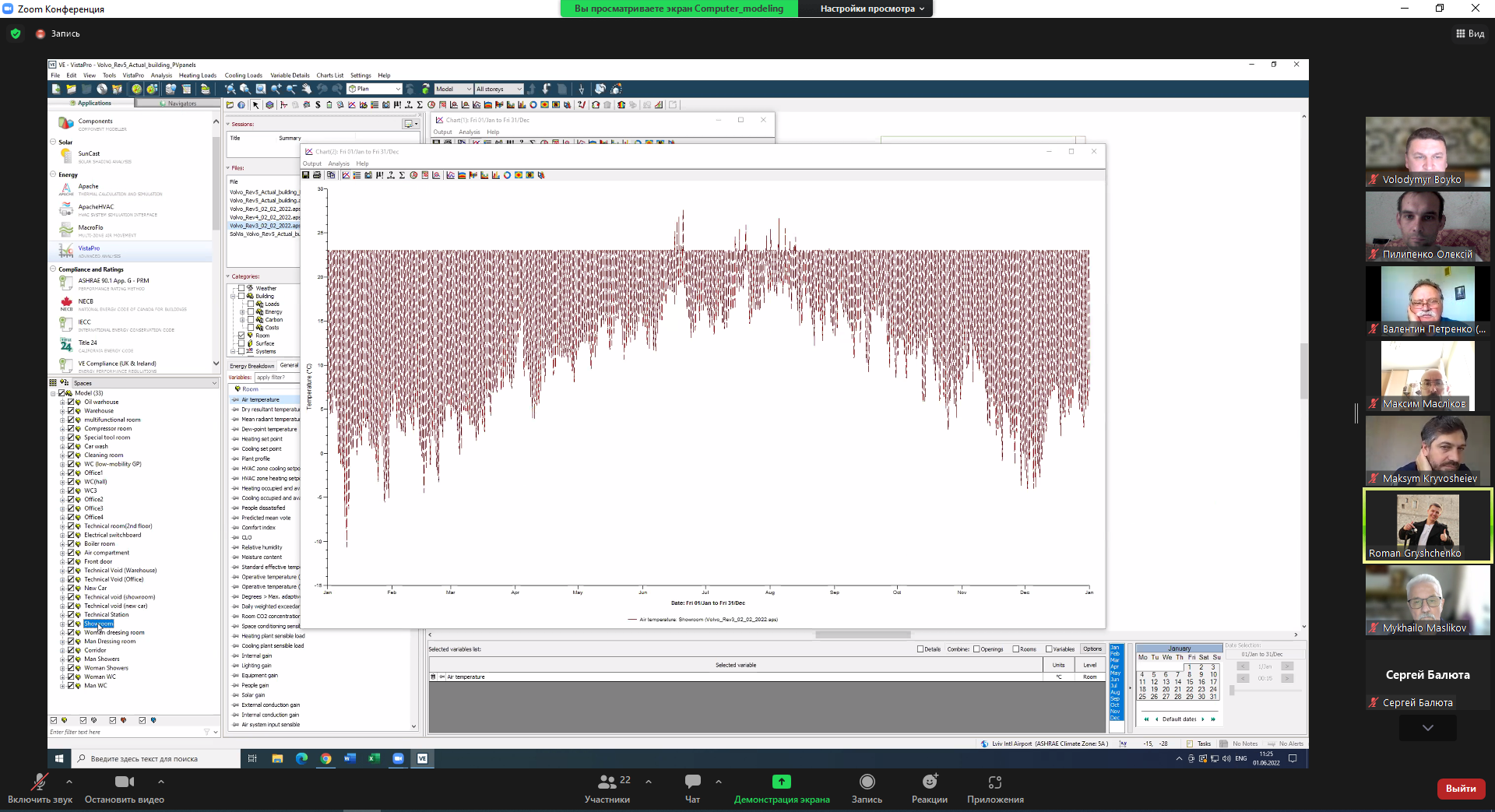Click the sum (Σ) icon in Chart(2) toolbar
Image resolution: width=1495 pixels, height=812 pixels.
402,175
